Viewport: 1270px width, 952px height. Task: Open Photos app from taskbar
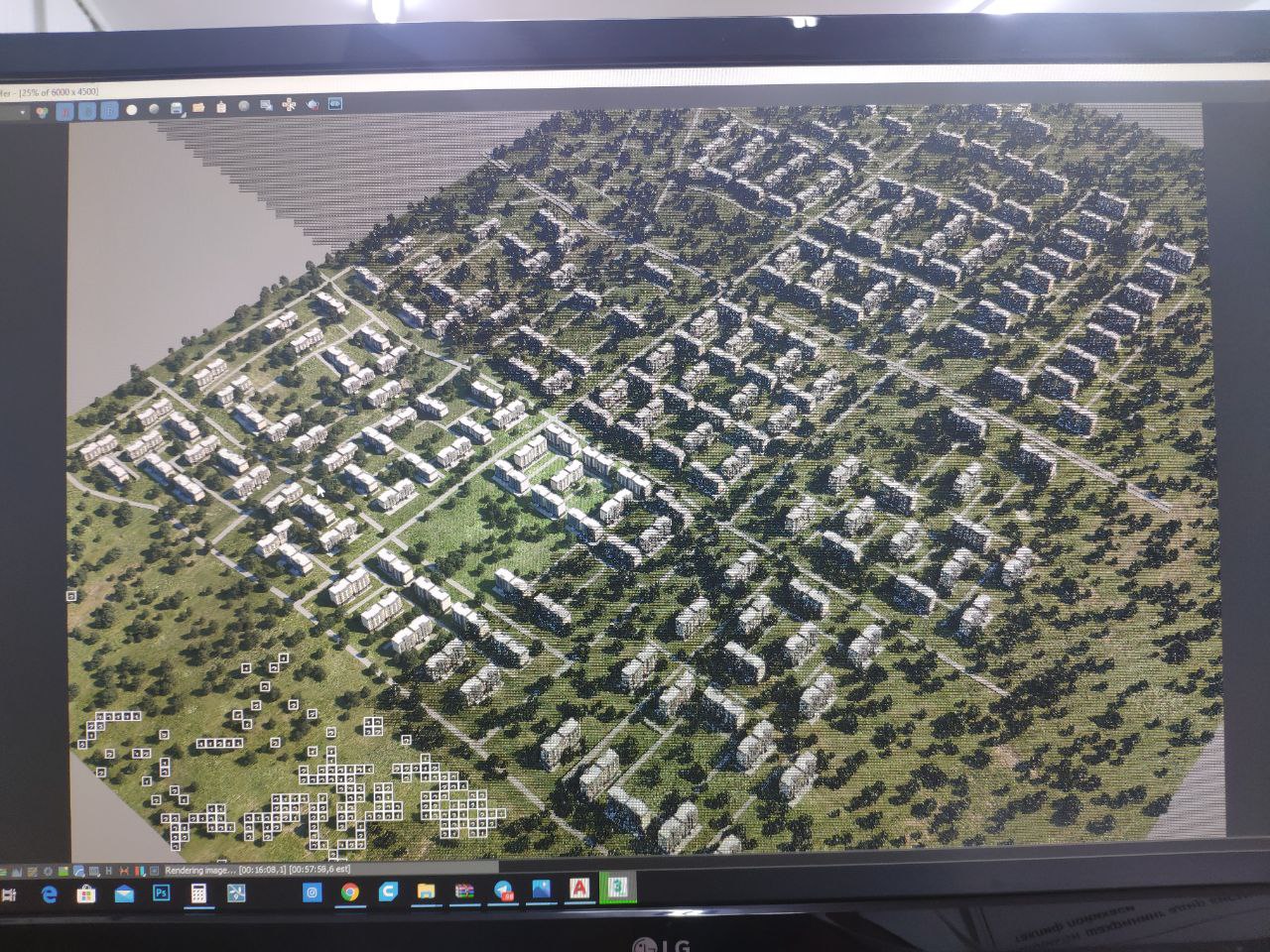[x=541, y=889]
